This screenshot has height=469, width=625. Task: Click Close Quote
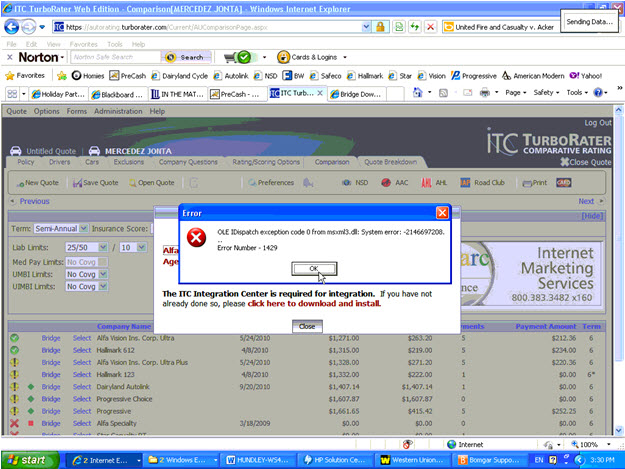(586, 162)
